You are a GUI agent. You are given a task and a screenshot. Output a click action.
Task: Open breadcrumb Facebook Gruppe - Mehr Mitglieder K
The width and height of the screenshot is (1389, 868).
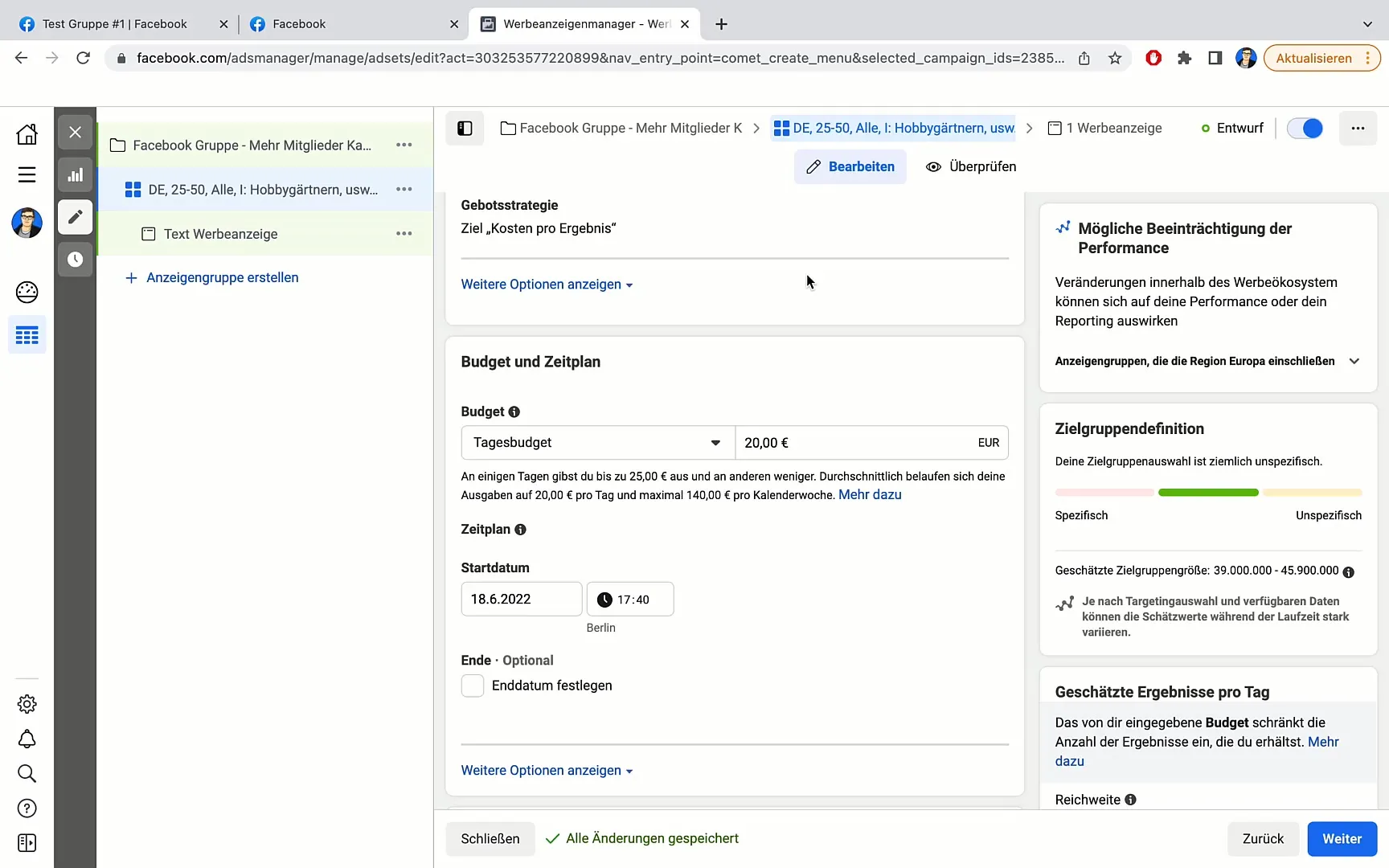(x=621, y=128)
